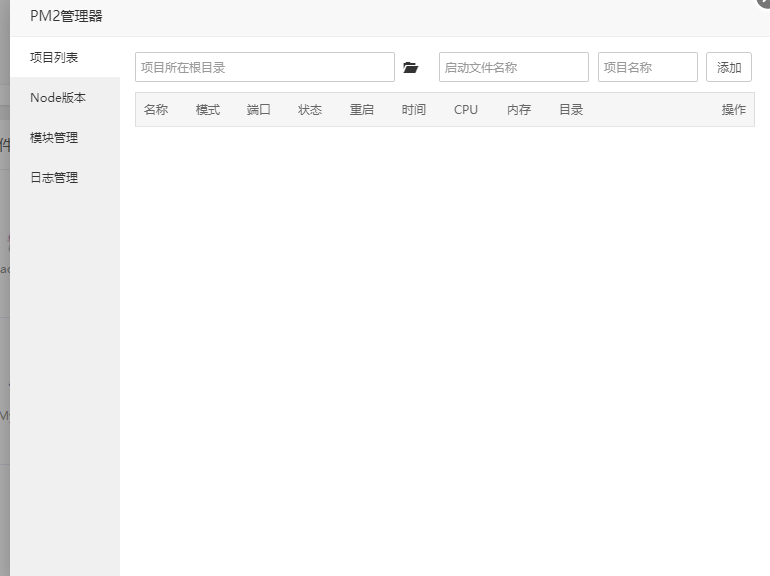Viewport: 770px width, 576px height.
Task: Select the 项目列表 tab
Action: click(65, 57)
